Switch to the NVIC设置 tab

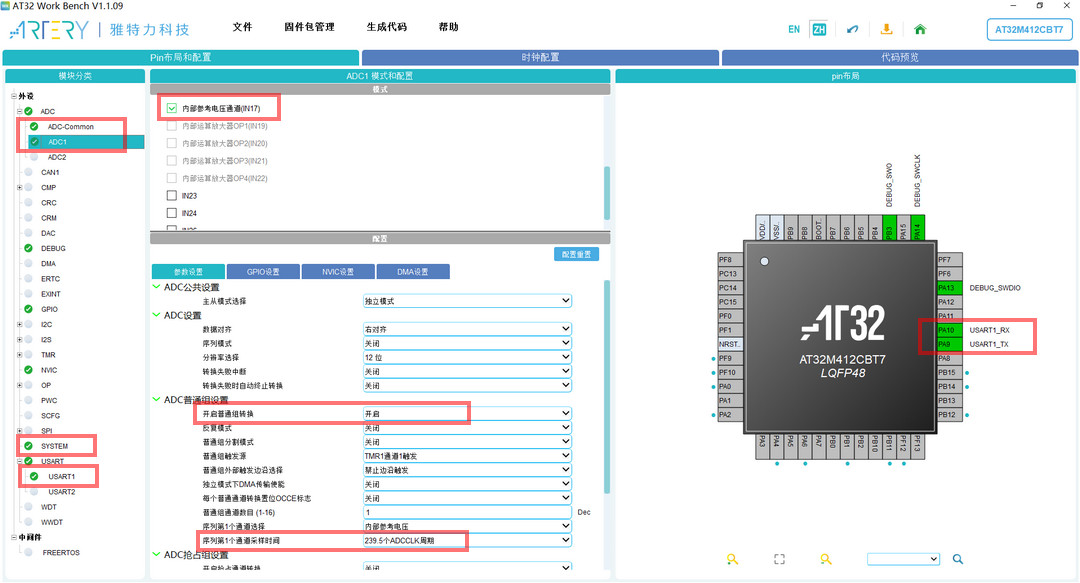(338, 272)
